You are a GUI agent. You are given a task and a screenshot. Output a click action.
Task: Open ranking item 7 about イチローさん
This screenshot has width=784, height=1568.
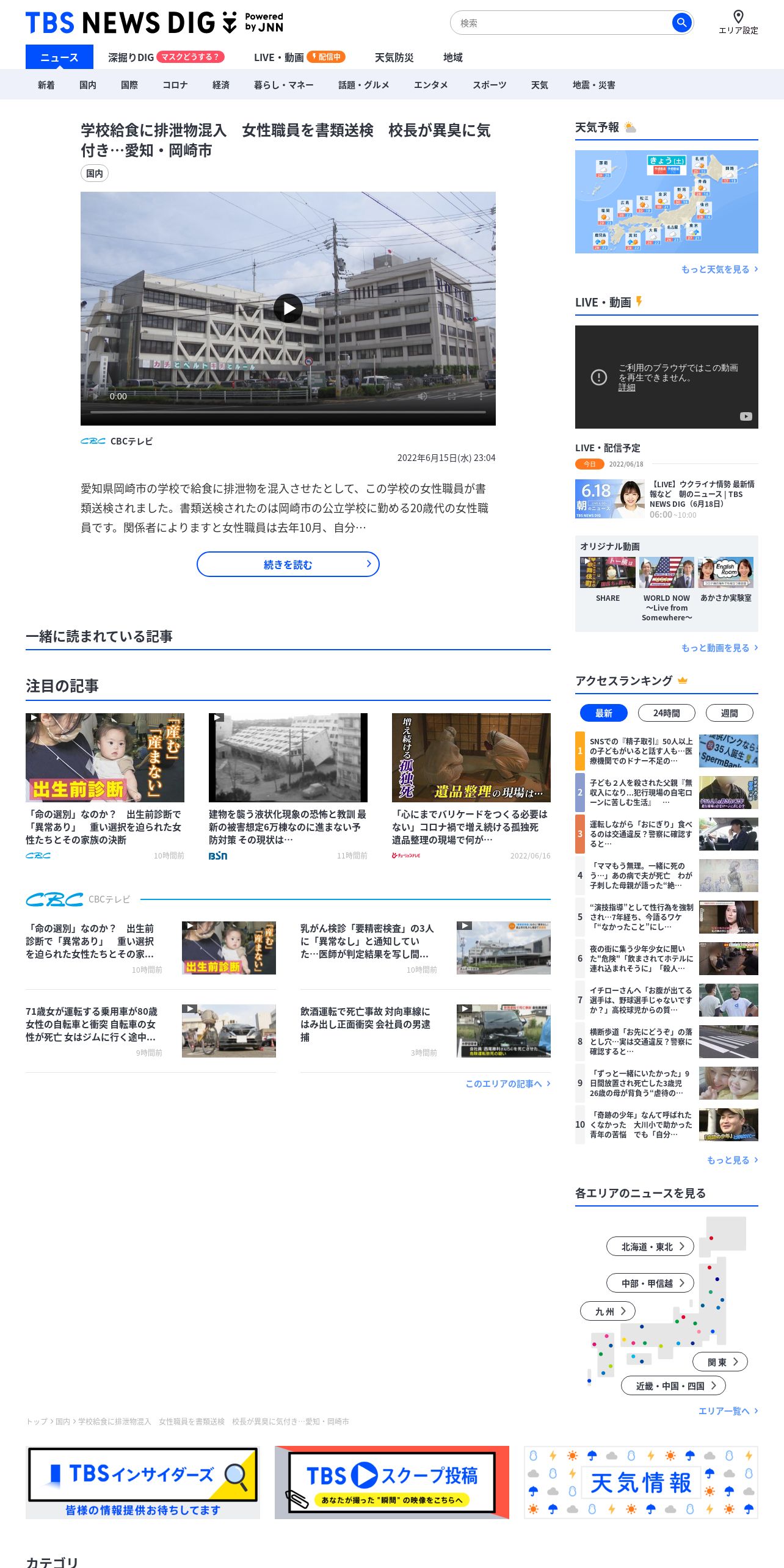pos(667,1000)
